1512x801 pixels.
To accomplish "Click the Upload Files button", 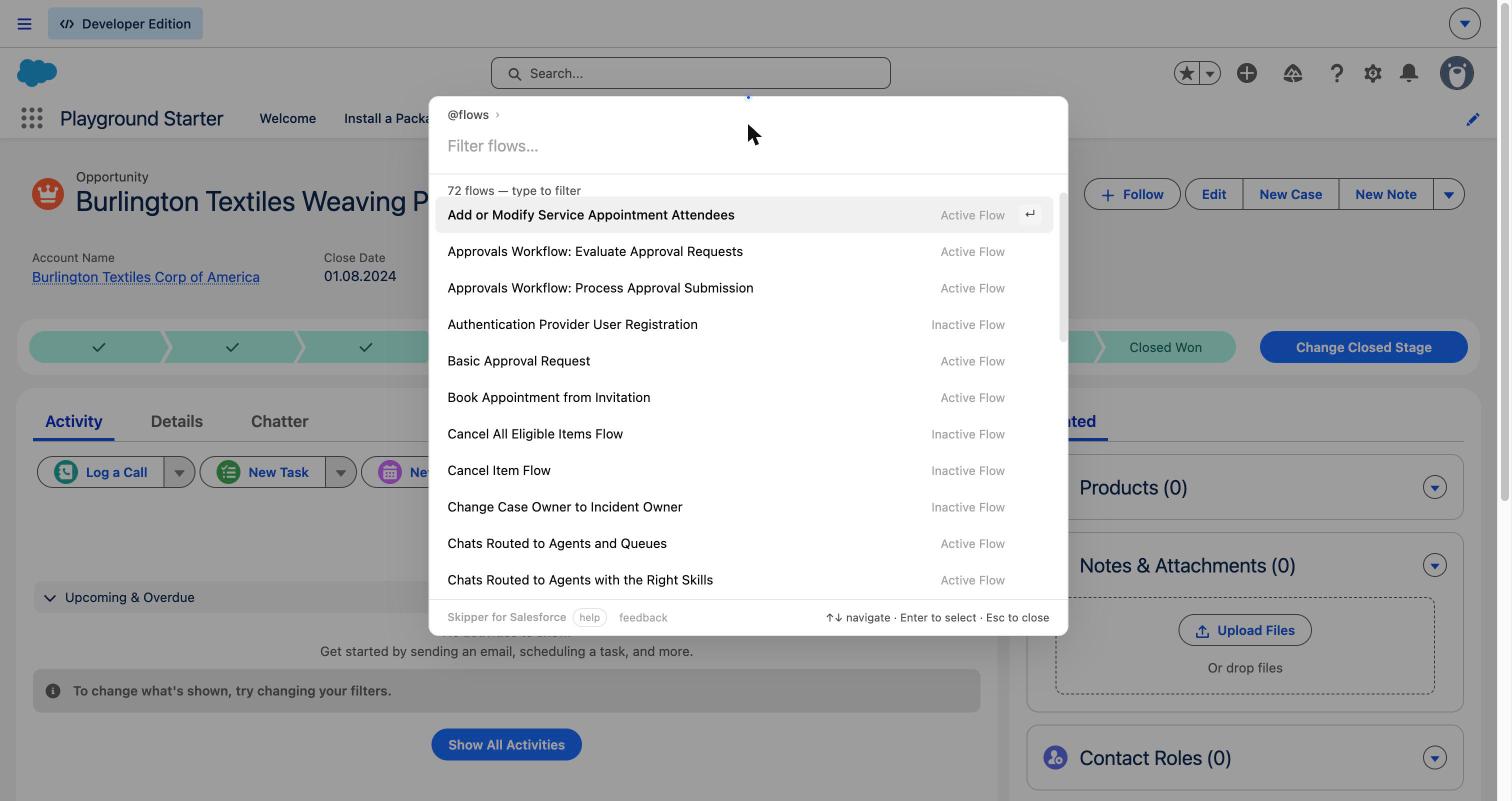I will click(x=1245, y=630).
